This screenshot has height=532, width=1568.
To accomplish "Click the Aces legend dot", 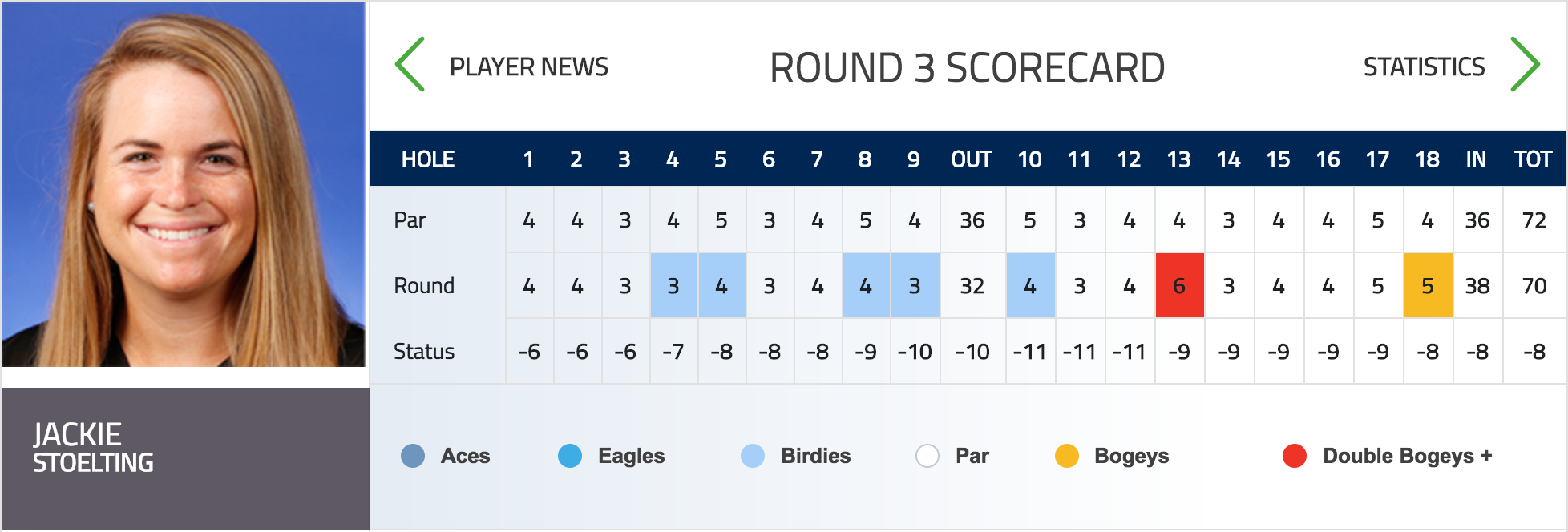I will point(413,456).
